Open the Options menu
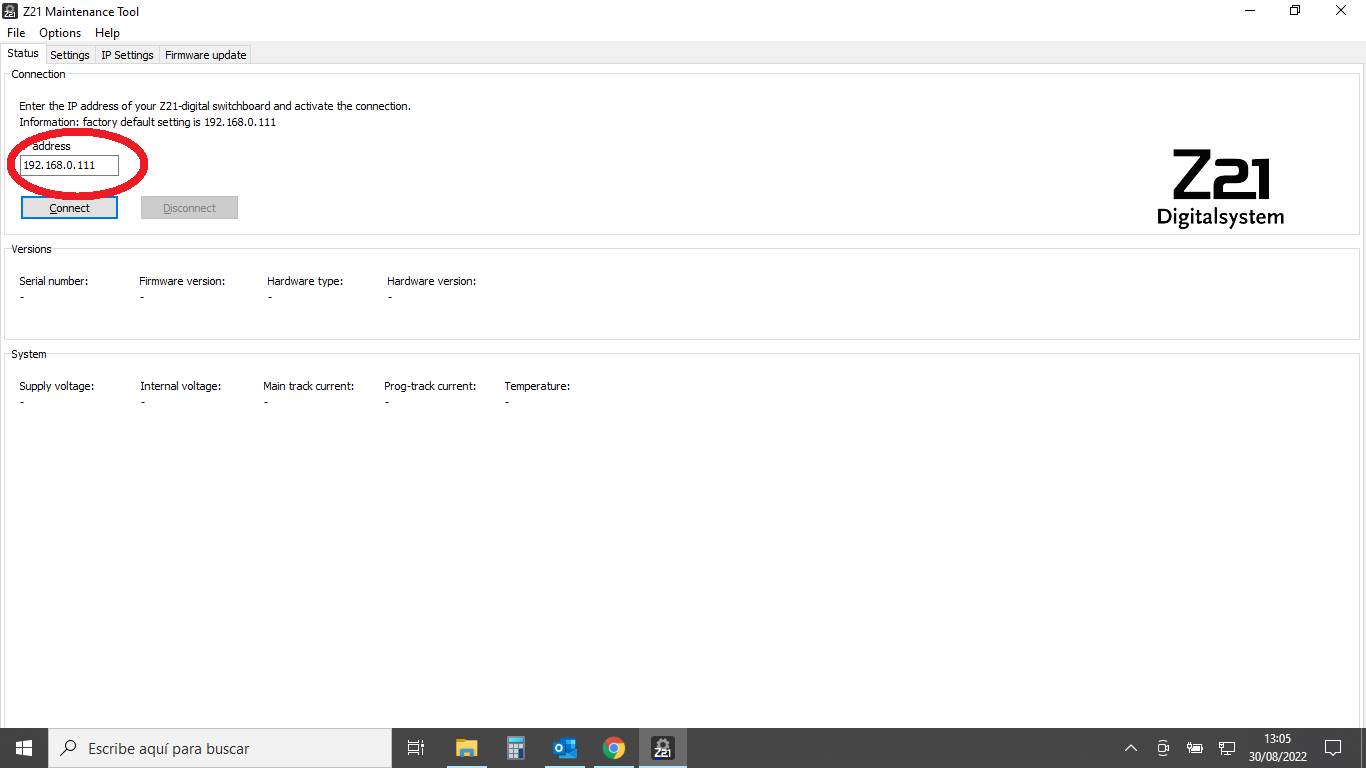The height and width of the screenshot is (768, 1366). (60, 33)
